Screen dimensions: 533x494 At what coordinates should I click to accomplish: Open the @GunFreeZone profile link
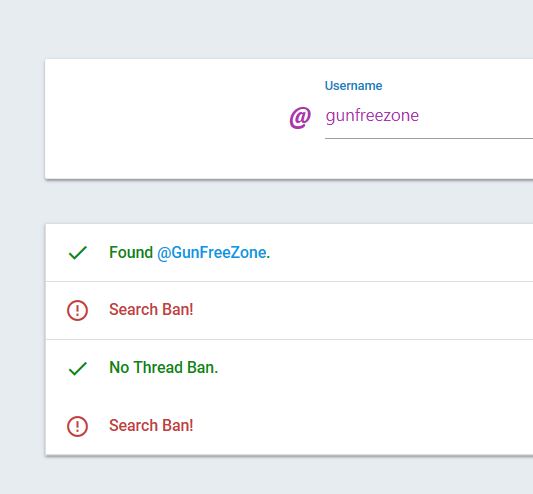pyautogui.click(x=213, y=253)
